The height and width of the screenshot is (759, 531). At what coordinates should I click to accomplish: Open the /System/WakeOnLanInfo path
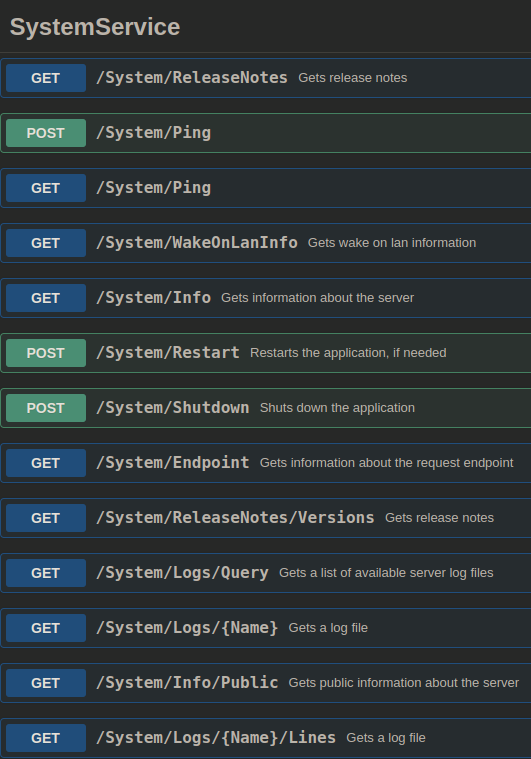click(197, 243)
